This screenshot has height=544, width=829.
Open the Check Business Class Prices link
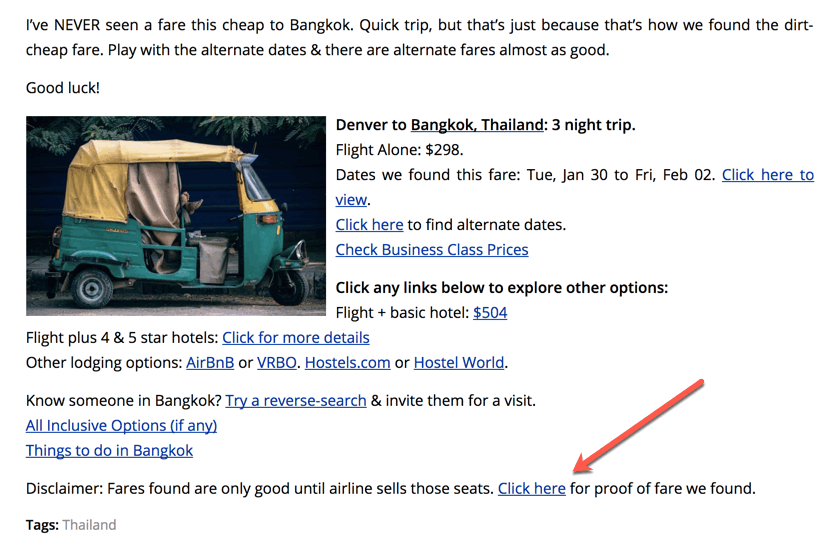[432, 250]
